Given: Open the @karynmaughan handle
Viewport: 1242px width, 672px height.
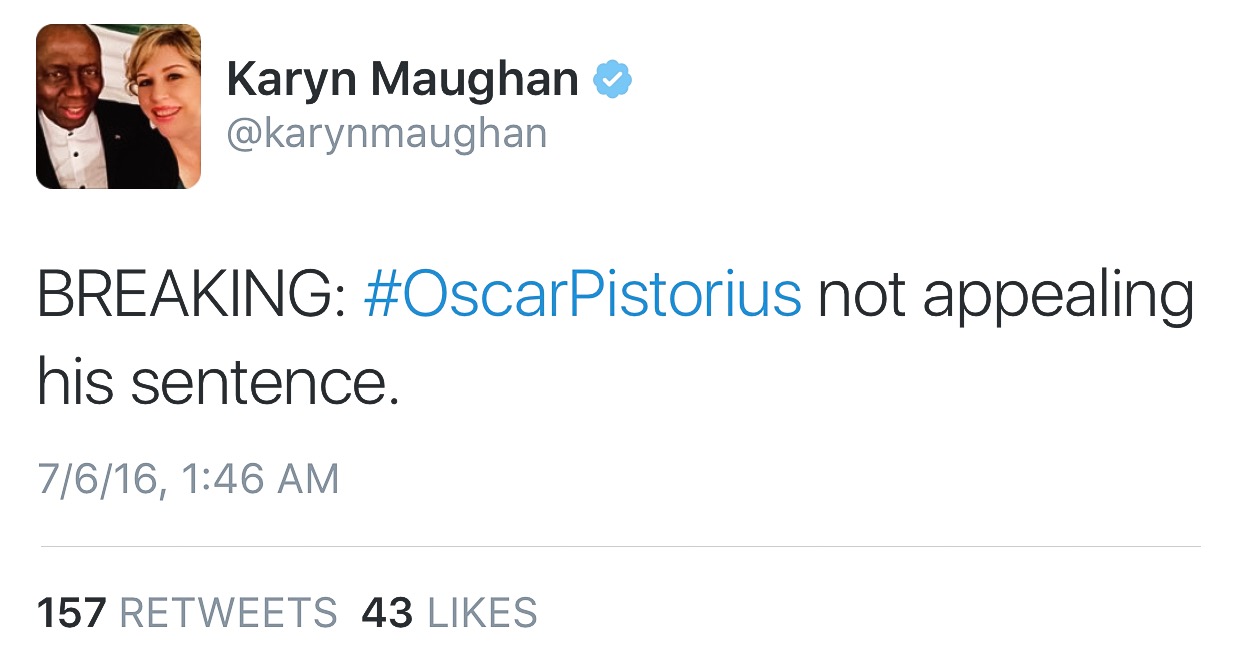Looking at the screenshot, I should (387, 133).
